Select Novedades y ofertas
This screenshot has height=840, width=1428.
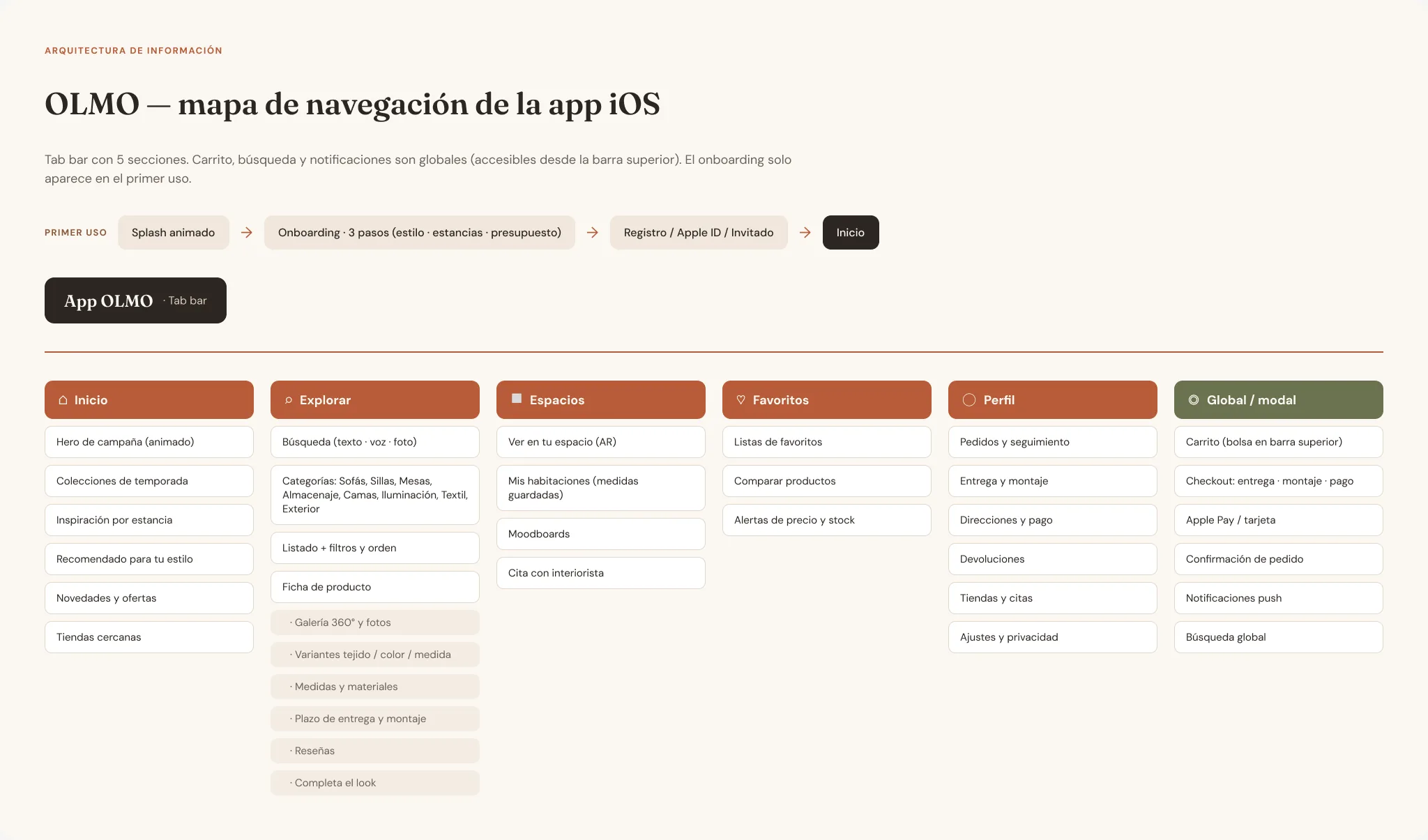[149, 598]
